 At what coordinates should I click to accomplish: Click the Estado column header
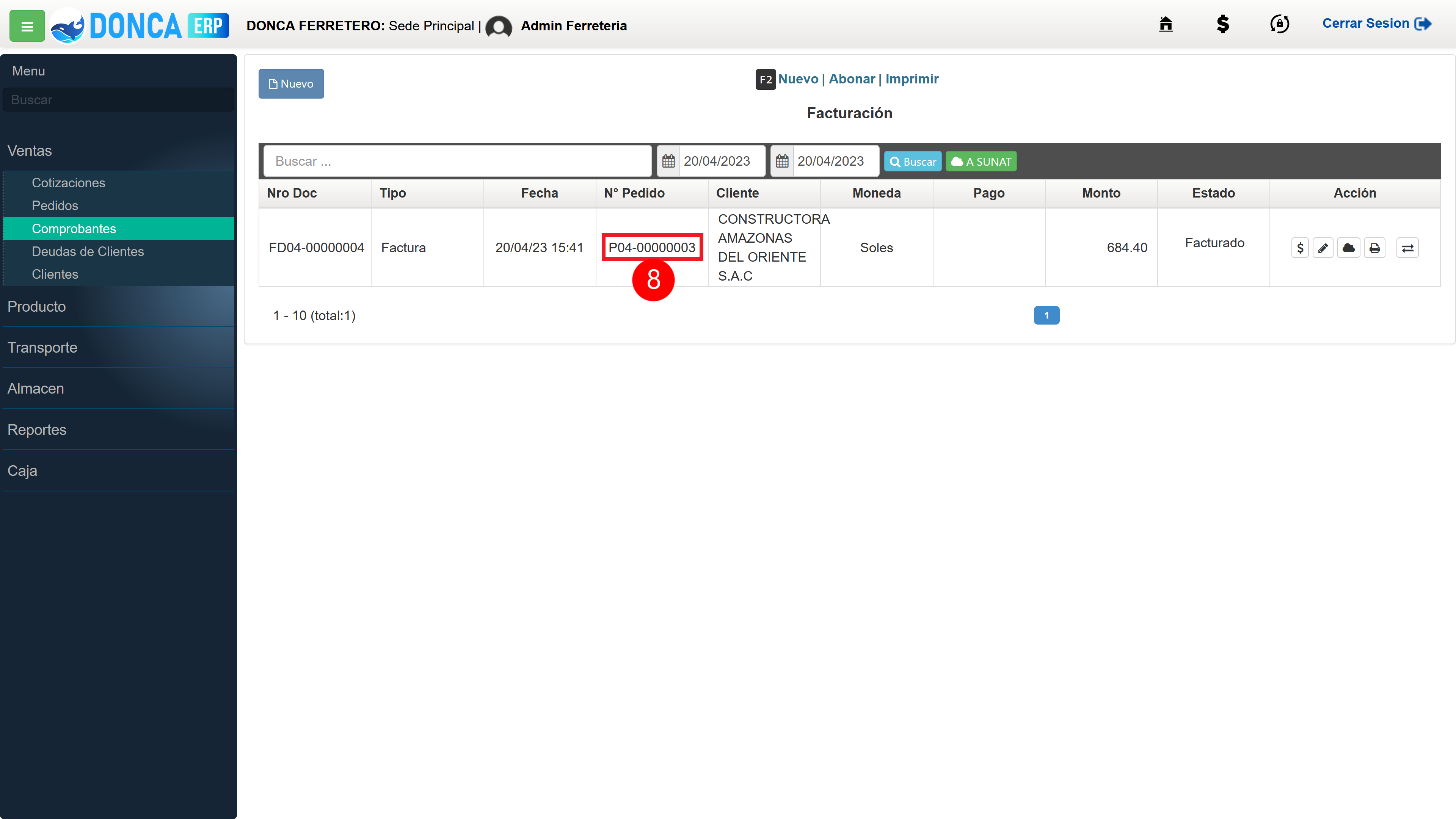click(1213, 193)
